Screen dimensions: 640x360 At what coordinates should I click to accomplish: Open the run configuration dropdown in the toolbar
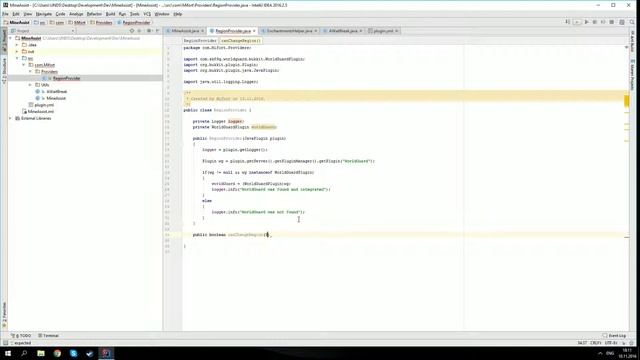577,22
